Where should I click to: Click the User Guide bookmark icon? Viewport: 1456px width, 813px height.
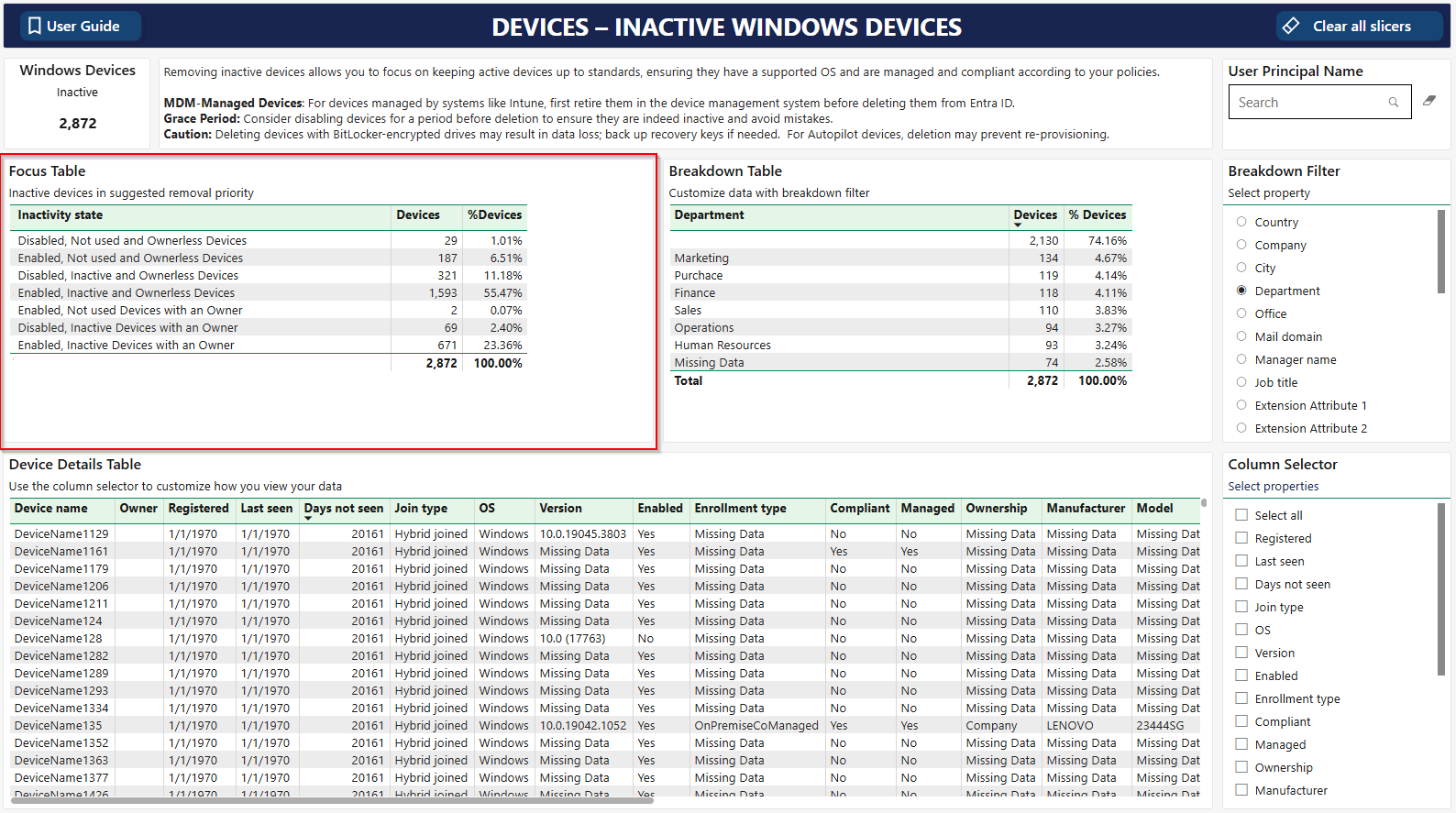[35, 26]
